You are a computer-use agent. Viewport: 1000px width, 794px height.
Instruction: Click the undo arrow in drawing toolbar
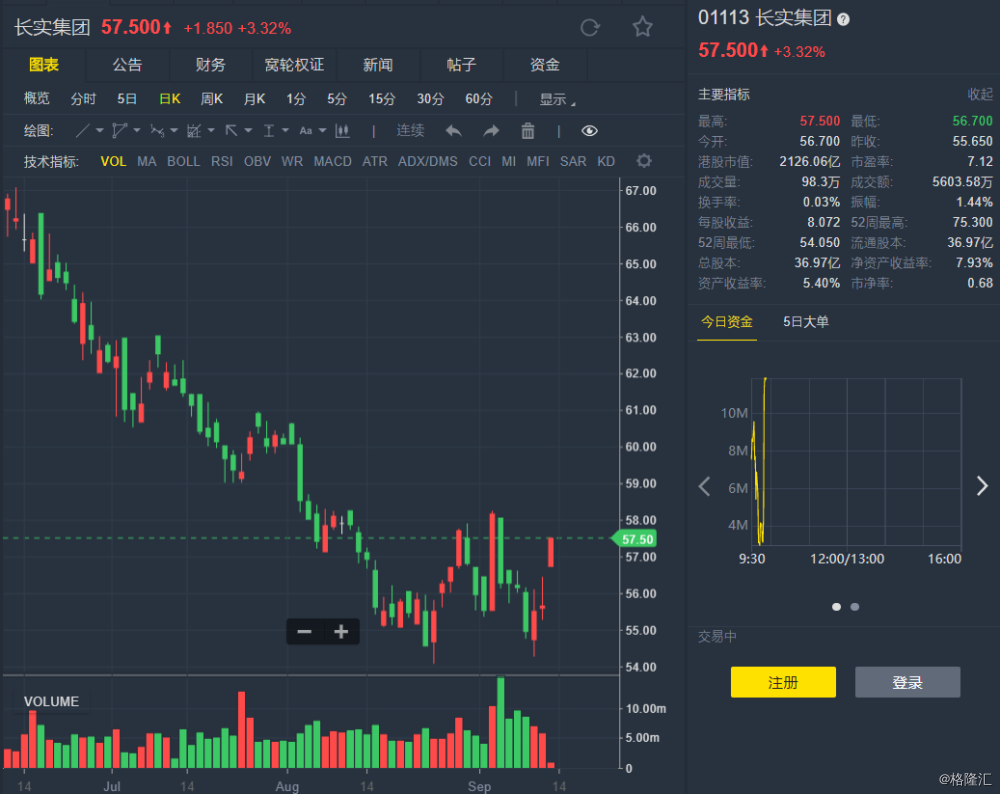click(x=452, y=130)
